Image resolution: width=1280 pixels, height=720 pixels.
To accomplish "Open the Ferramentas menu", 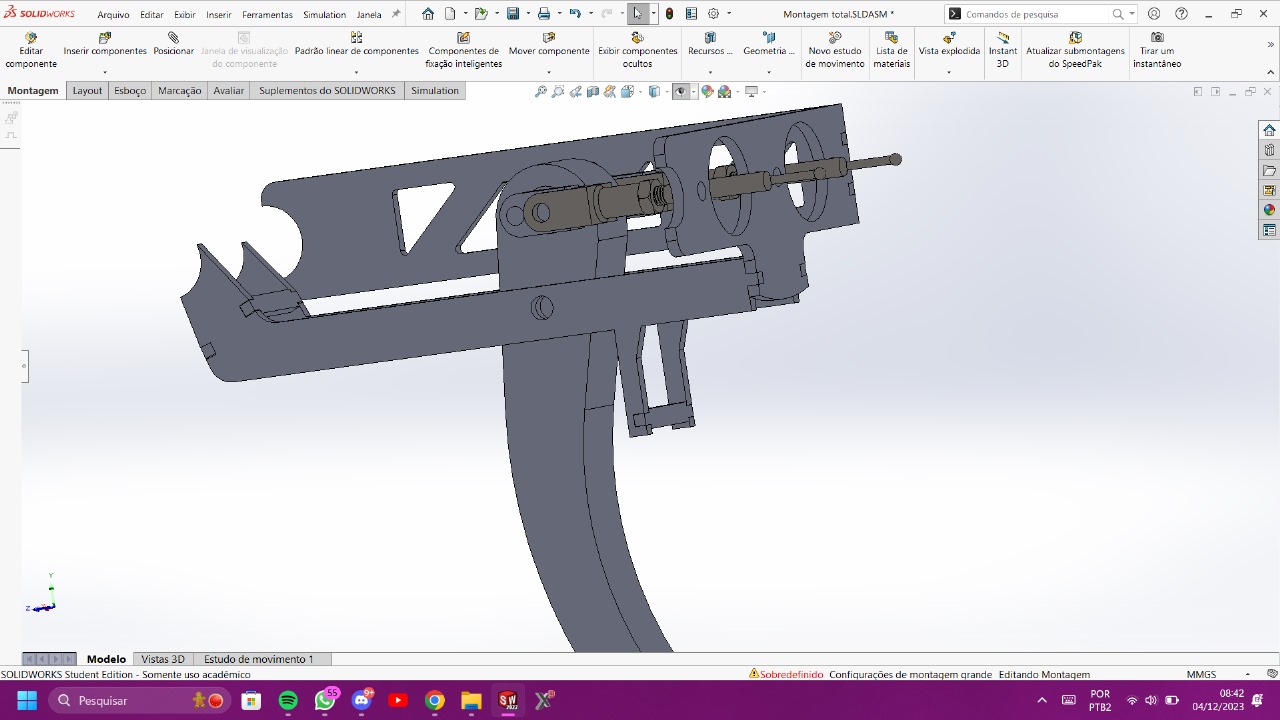I will click(267, 15).
